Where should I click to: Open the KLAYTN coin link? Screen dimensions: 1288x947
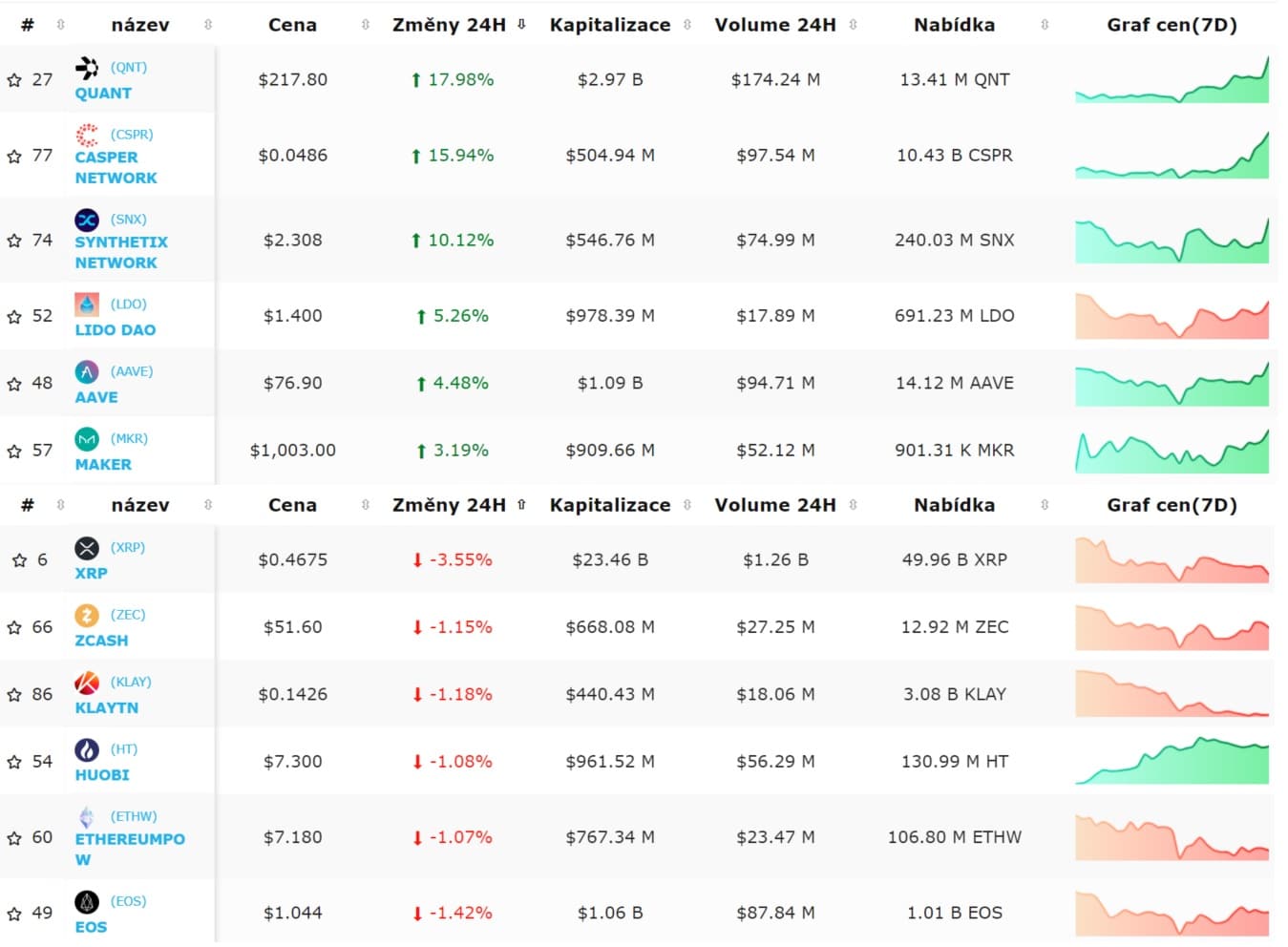click(106, 708)
